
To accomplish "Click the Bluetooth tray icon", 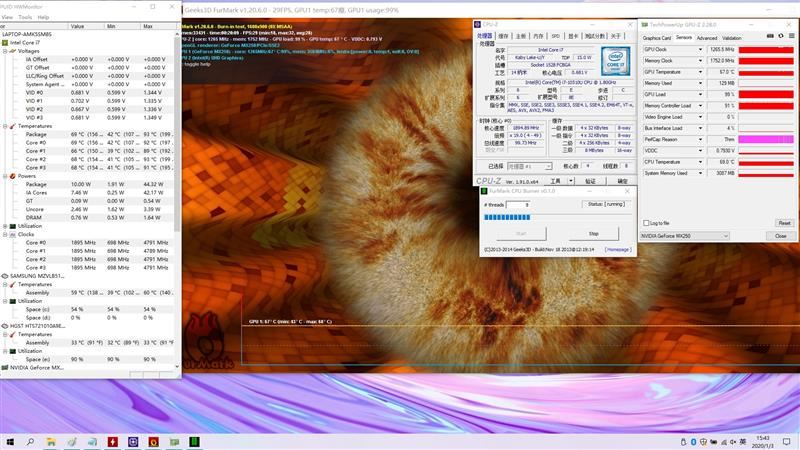I will [x=693, y=442].
